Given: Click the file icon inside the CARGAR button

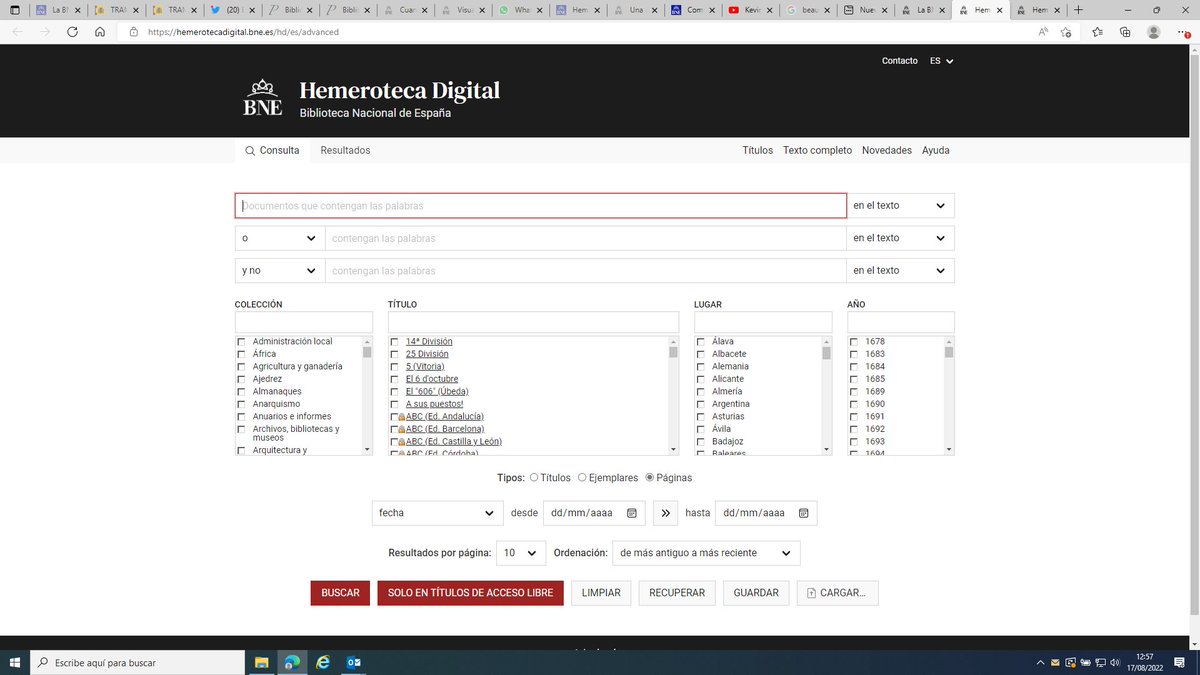Looking at the screenshot, I should pyautogui.click(x=812, y=592).
